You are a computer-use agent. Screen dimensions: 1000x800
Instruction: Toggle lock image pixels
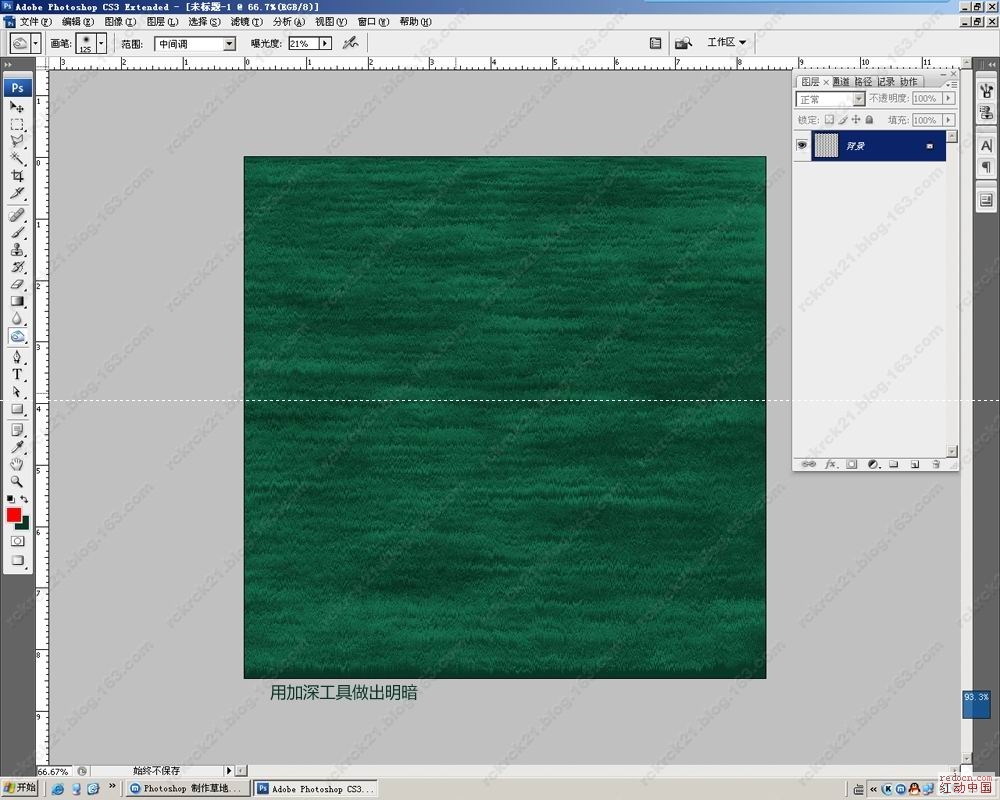click(x=842, y=119)
